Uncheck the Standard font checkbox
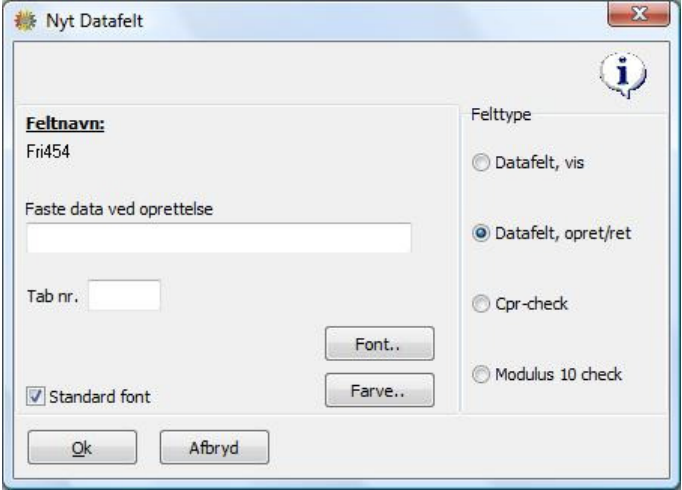The image size is (682, 490). (35, 396)
